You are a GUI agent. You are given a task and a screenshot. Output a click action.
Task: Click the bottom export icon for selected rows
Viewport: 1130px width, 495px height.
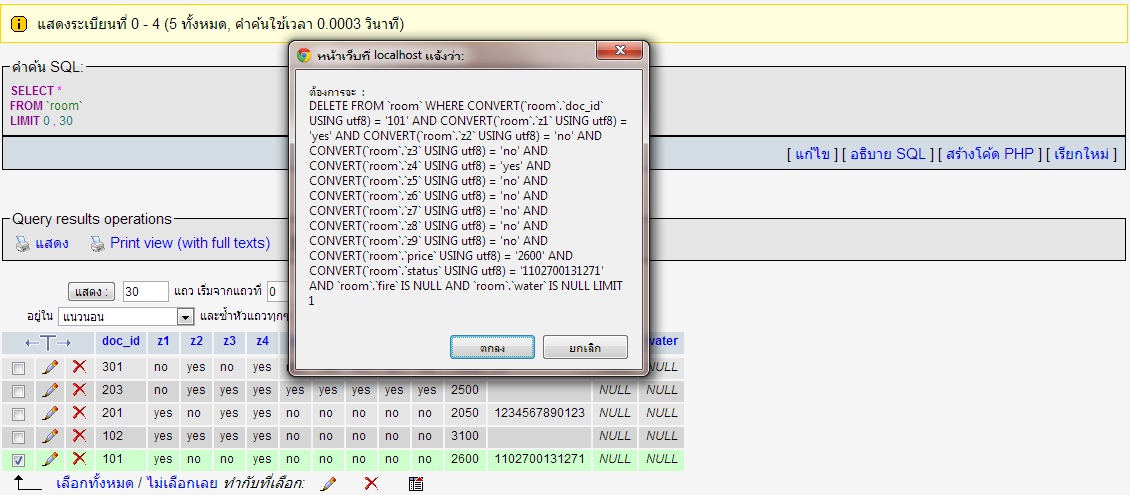pyautogui.click(x=416, y=484)
